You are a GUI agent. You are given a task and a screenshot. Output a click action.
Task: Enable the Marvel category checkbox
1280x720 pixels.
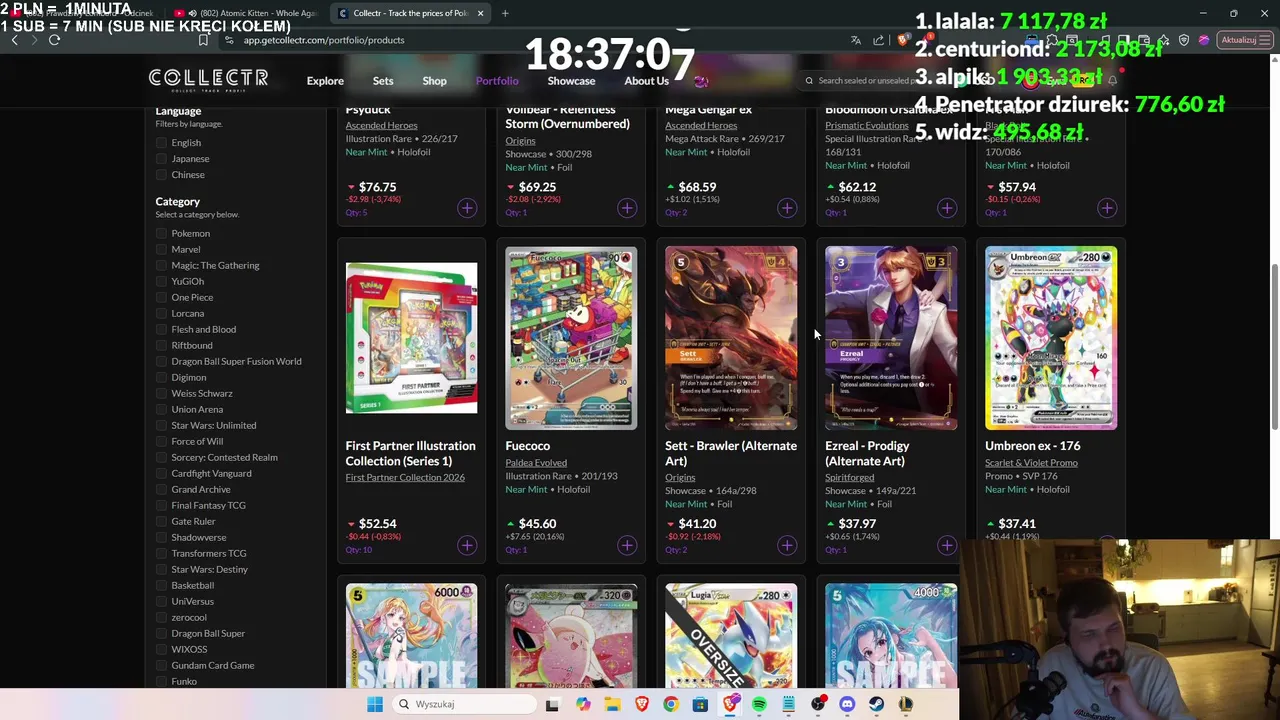(161, 250)
